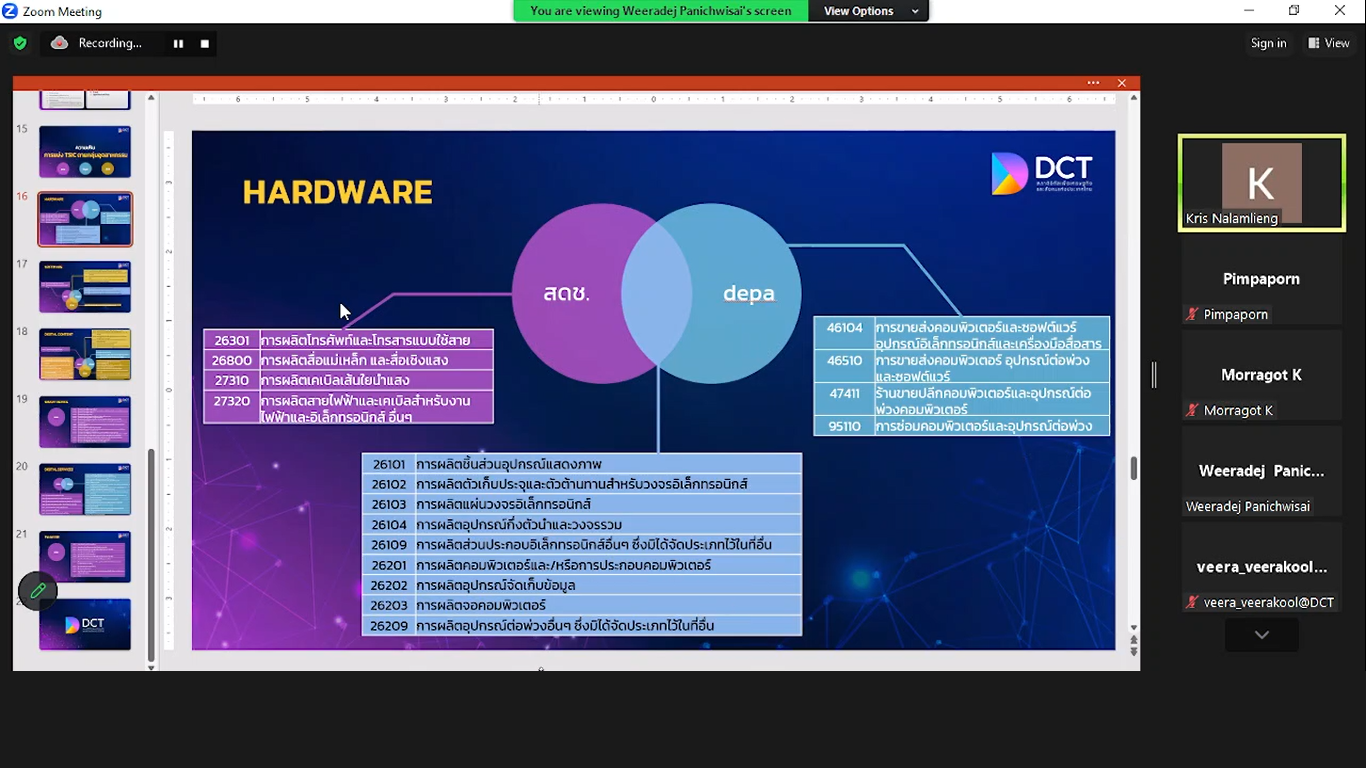The width and height of the screenshot is (1366, 768).
Task: Select slide 19 thumbnail
Action: (85, 421)
